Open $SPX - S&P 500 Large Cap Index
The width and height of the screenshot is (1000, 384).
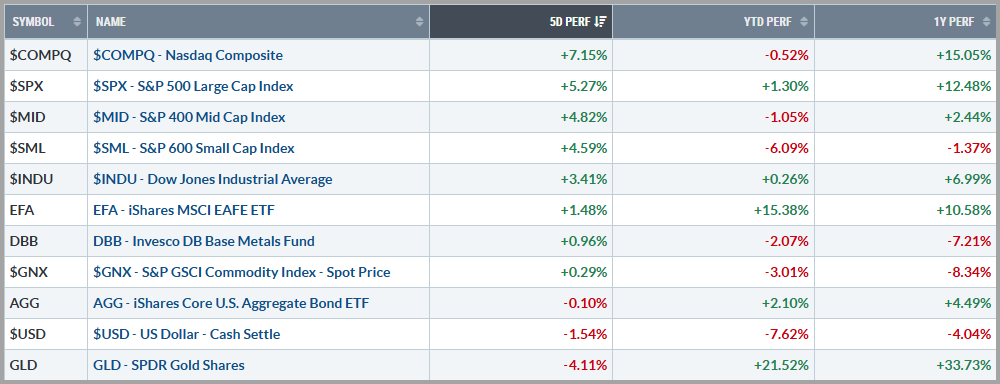[x=193, y=86]
